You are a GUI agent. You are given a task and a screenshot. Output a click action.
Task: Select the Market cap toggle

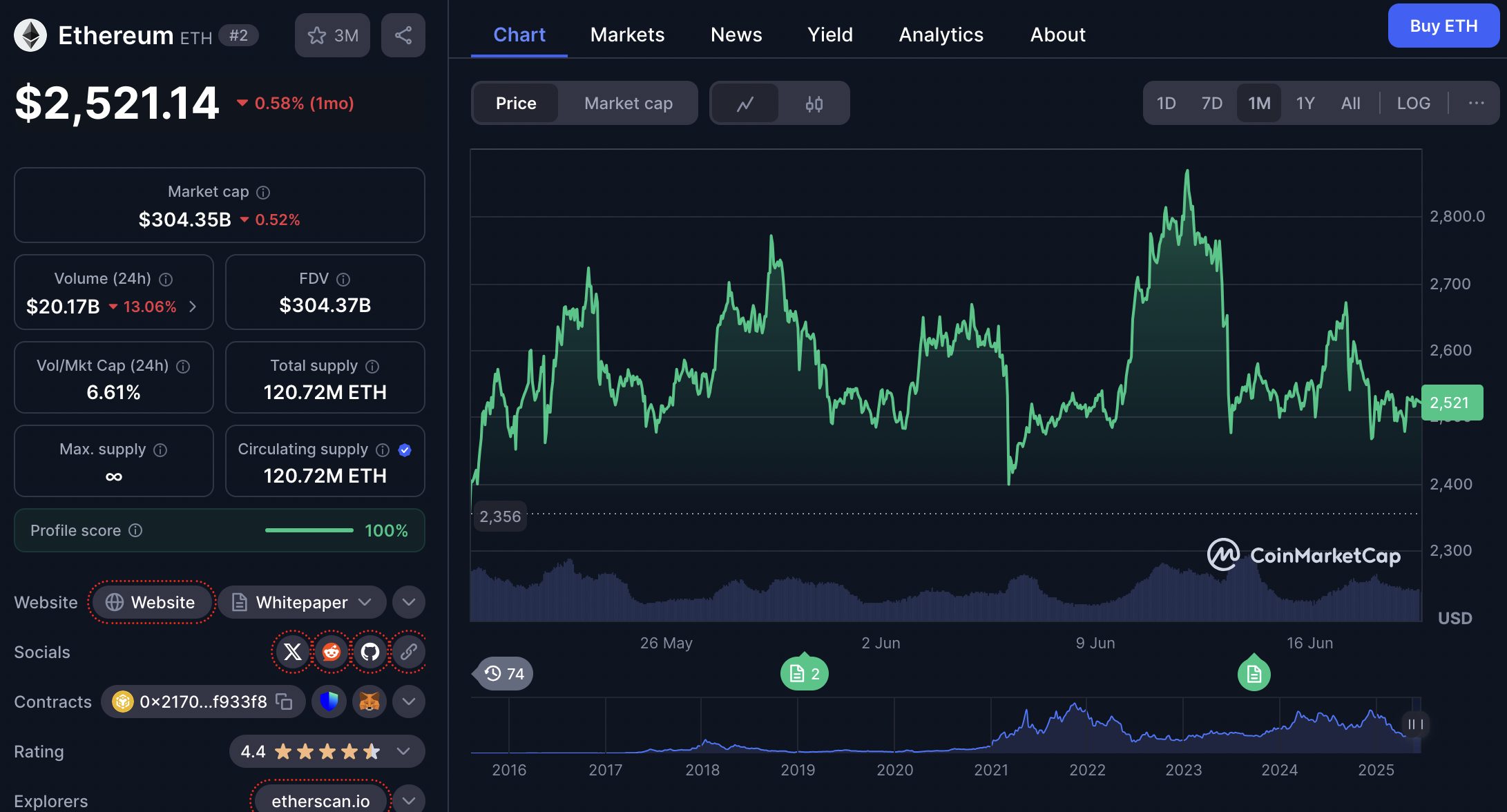point(628,104)
